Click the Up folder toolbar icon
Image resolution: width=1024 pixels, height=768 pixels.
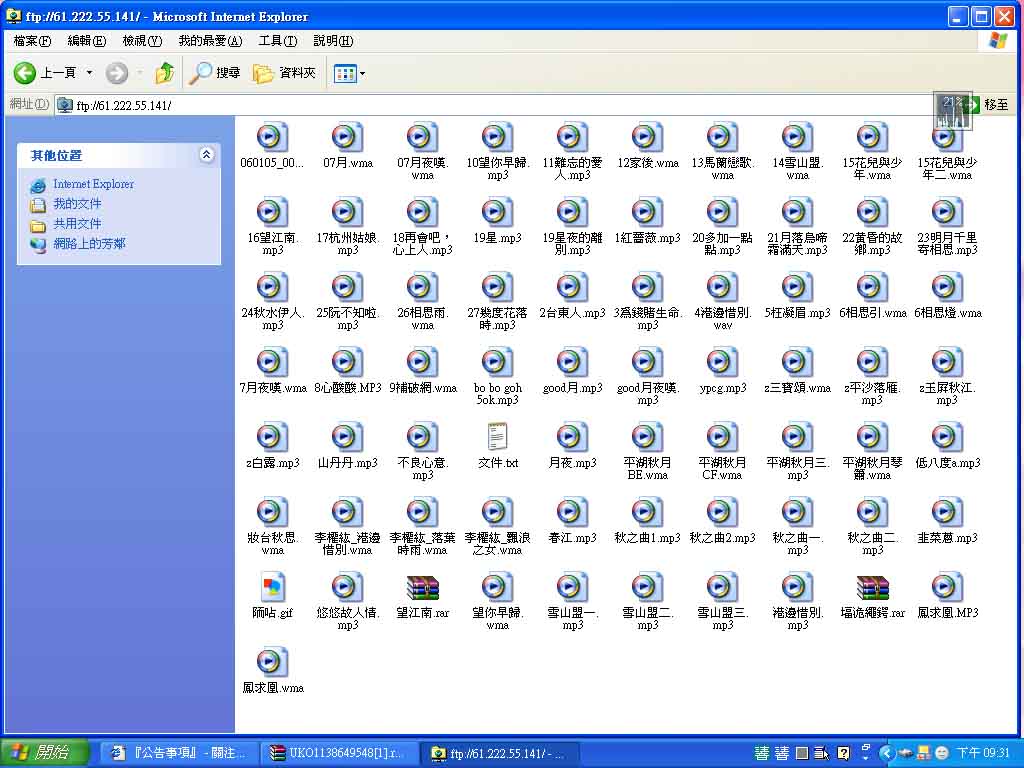coord(165,73)
